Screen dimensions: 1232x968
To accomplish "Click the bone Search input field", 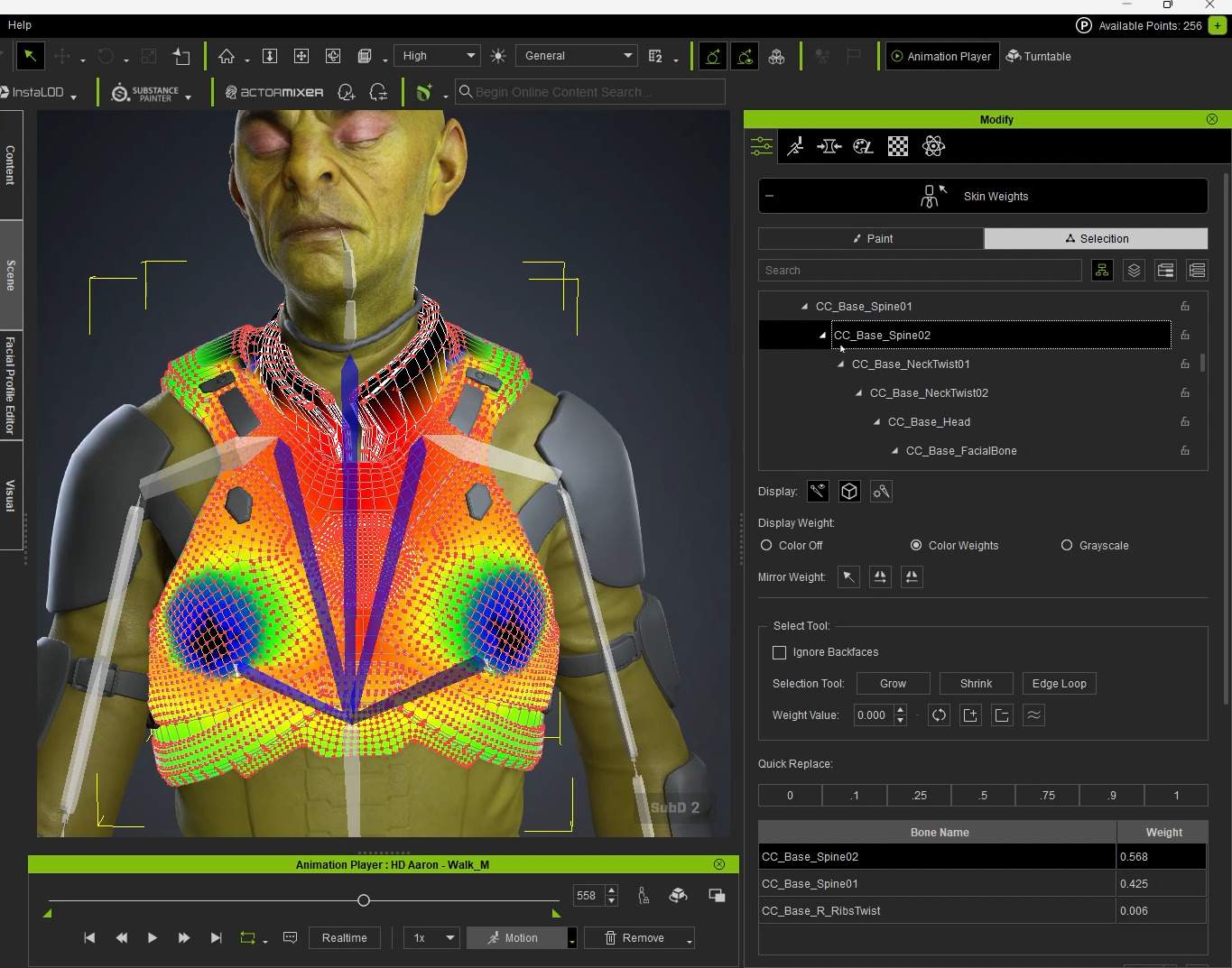I will point(919,271).
